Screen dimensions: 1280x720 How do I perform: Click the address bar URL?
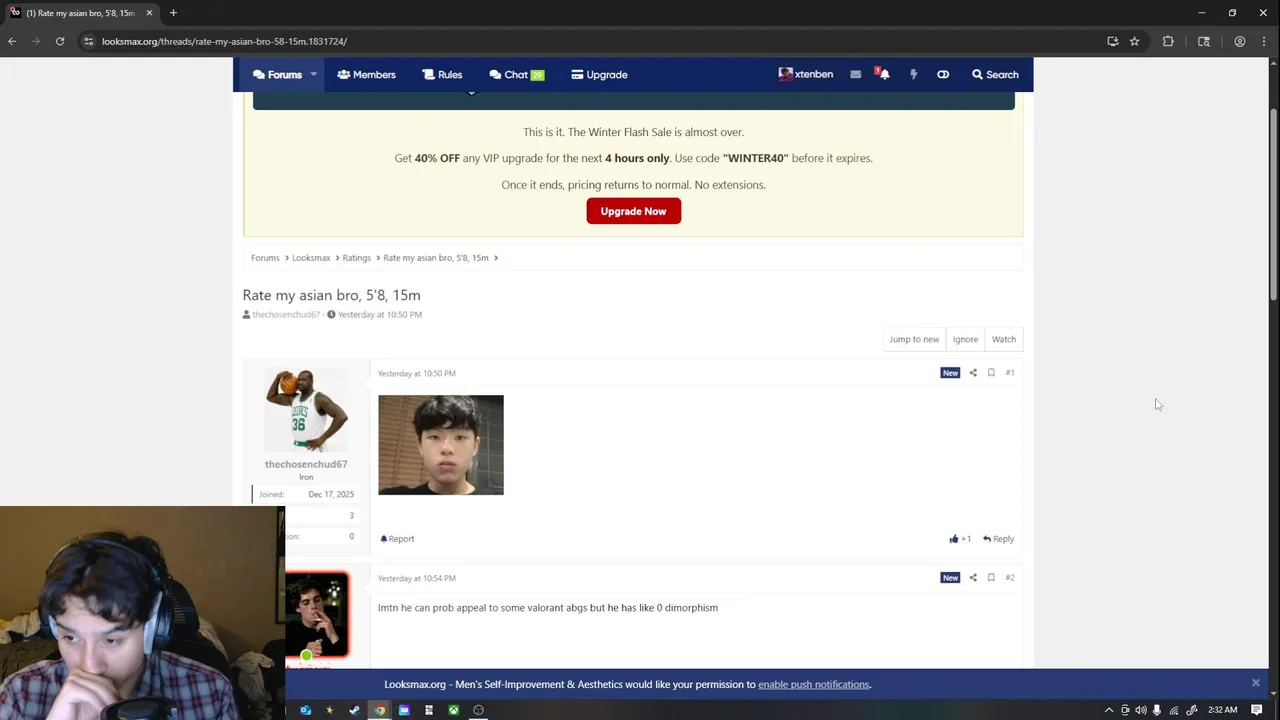(224, 41)
